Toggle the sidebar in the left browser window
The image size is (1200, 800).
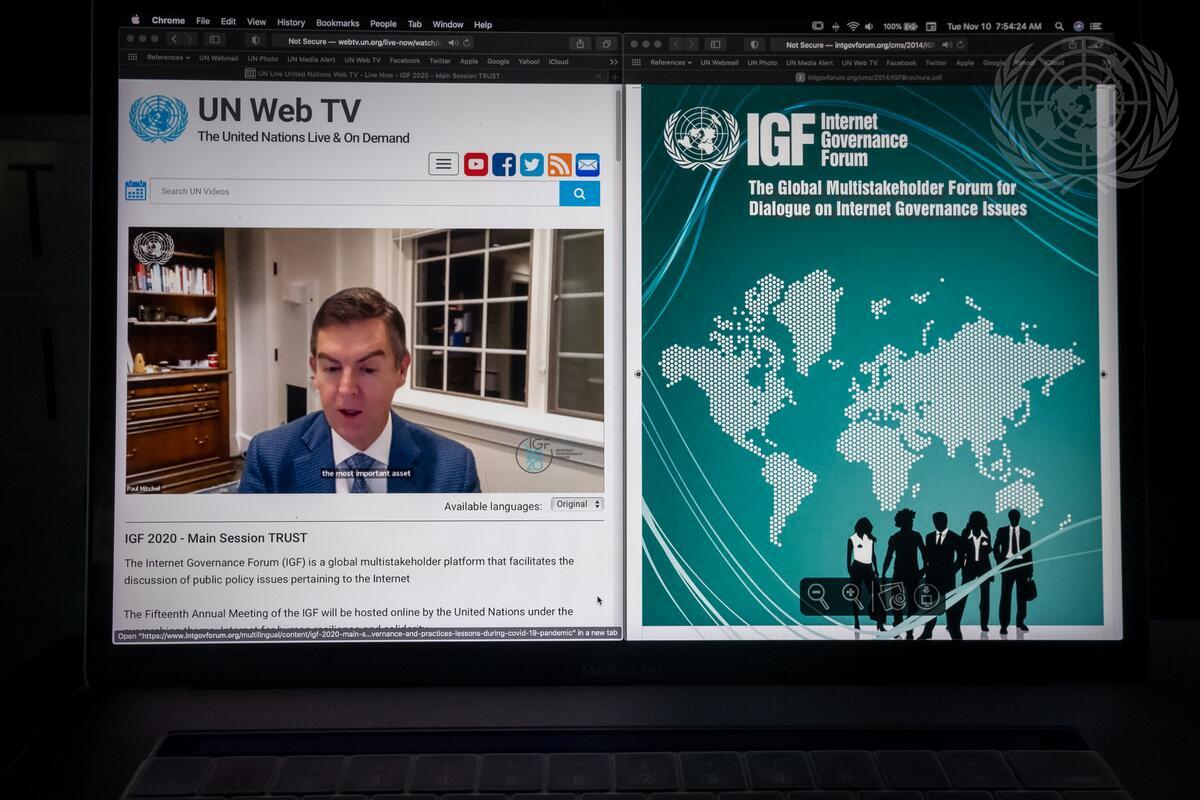(214, 40)
